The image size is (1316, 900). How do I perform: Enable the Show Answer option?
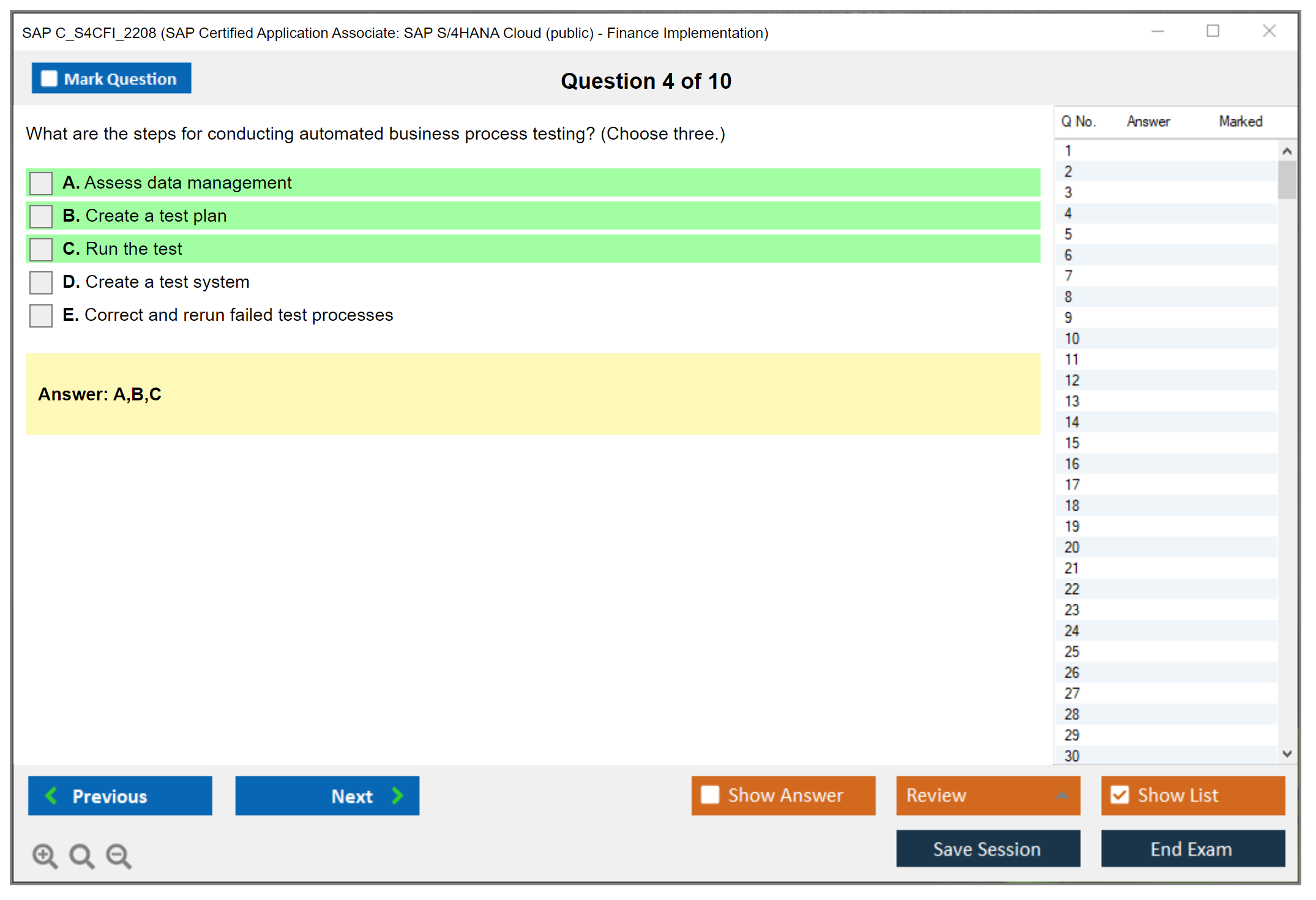tap(710, 795)
